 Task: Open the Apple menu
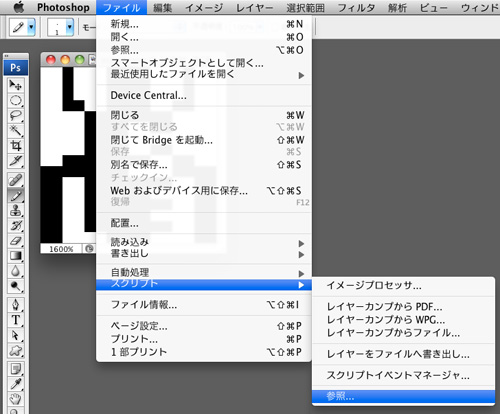19,7
